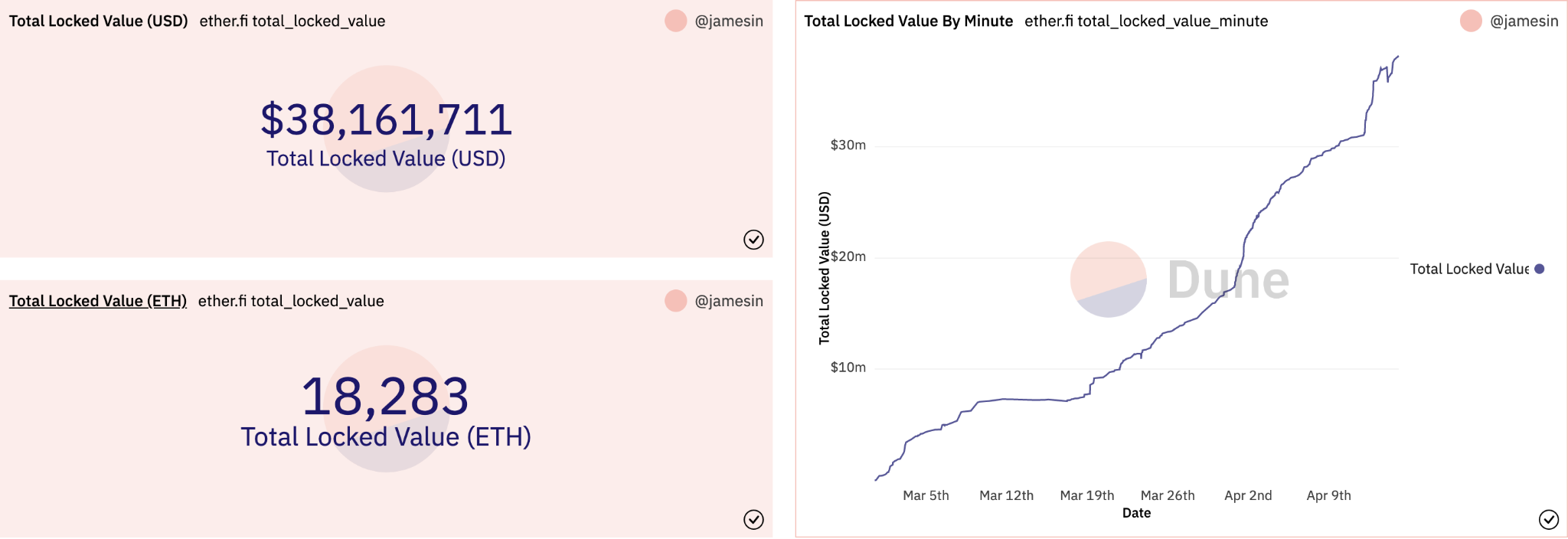Open @jamesin profile on ETH panel
Screen dimensions: 1568x539
click(x=729, y=301)
